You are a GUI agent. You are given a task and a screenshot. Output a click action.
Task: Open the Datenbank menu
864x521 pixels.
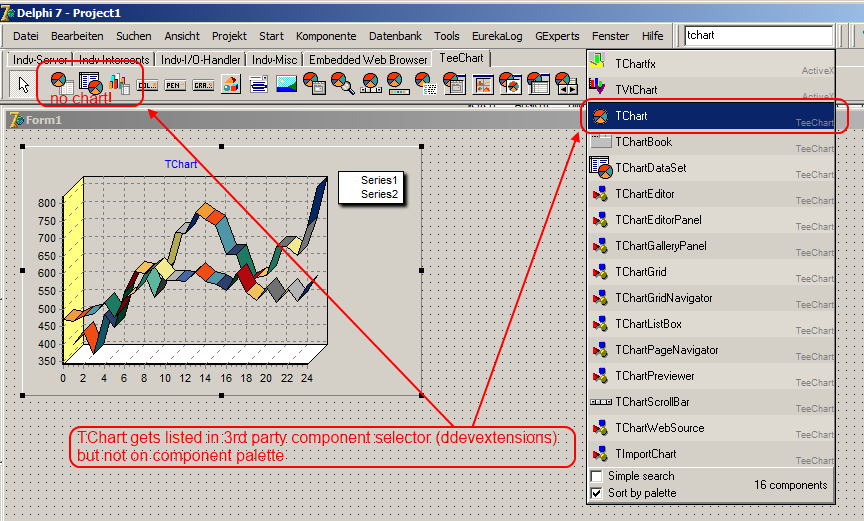395,36
